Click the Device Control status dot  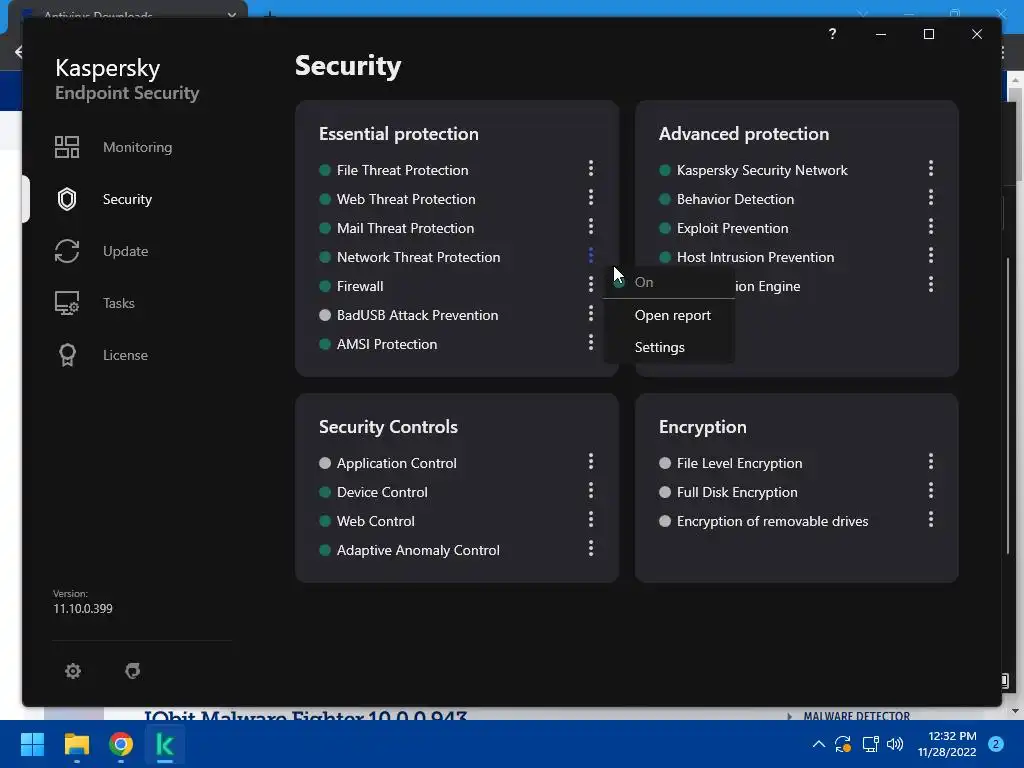click(325, 492)
